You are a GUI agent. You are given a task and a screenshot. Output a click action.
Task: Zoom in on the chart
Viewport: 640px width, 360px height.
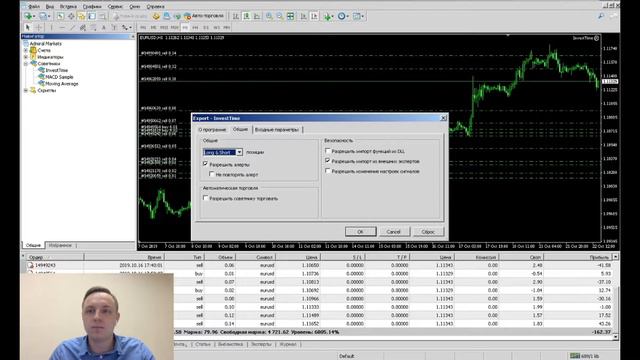click(x=269, y=16)
